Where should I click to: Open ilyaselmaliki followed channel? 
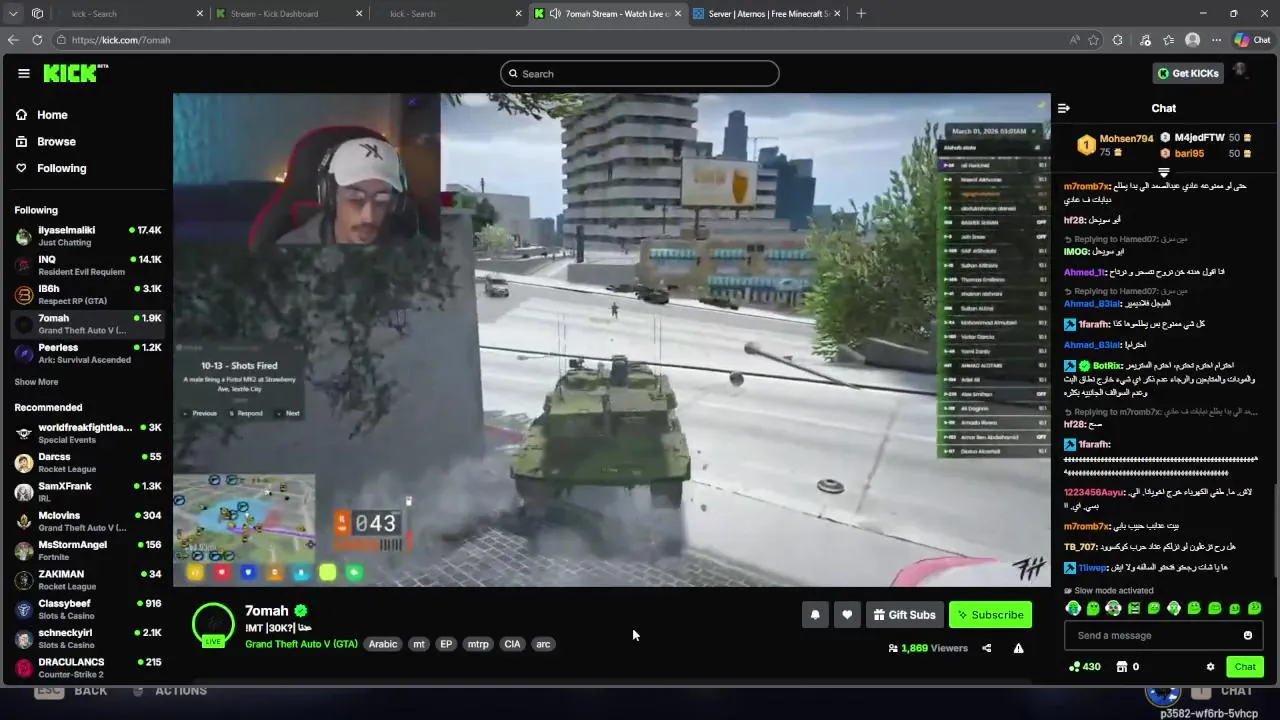click(x=88, y=236)
